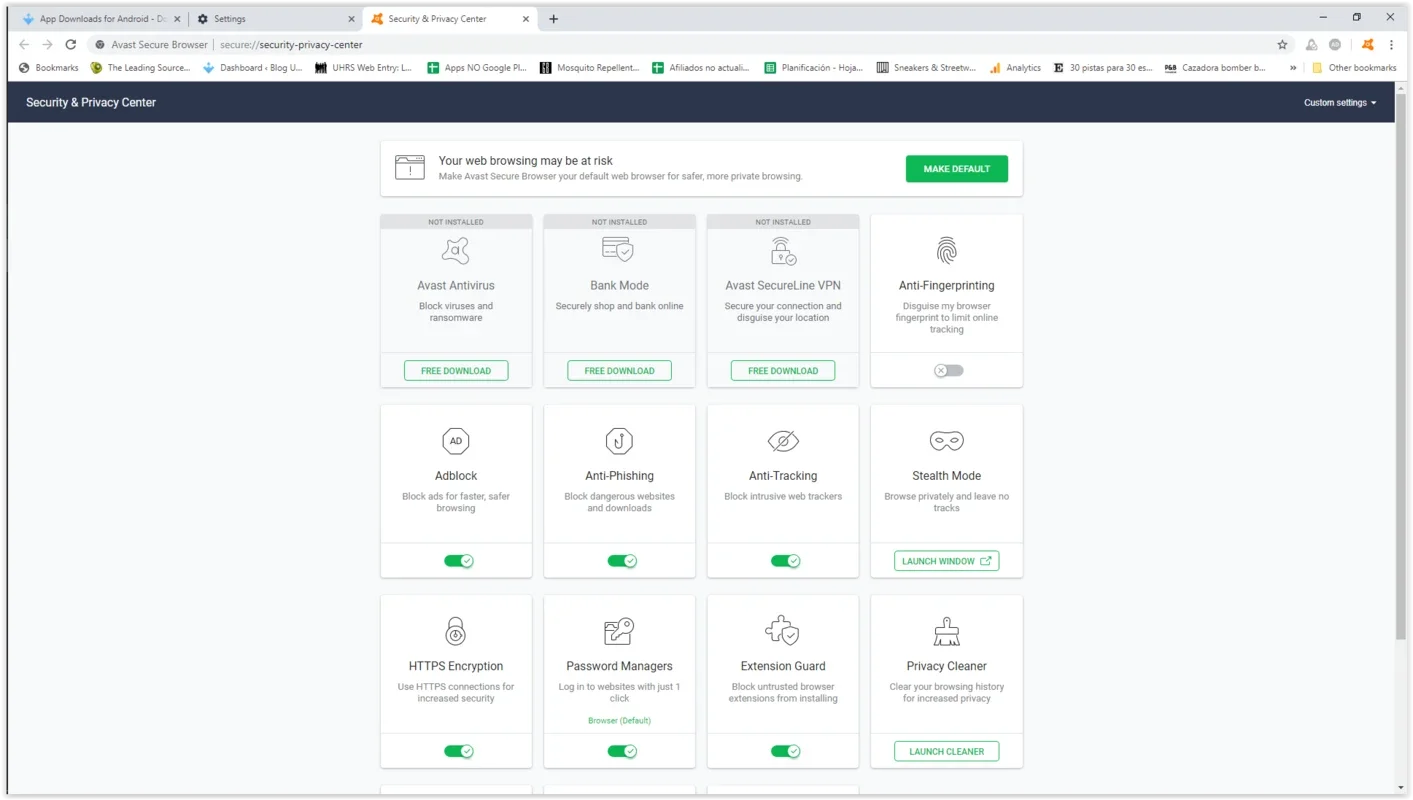Bookmark this page with the star icon

(x=1282, y=45)
